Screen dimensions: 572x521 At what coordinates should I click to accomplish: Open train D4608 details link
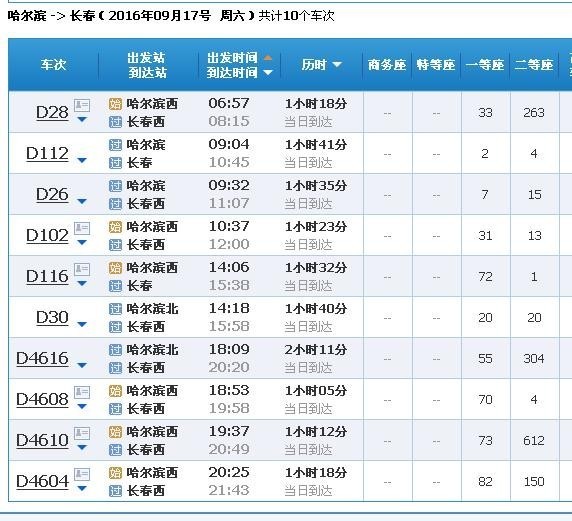42,400
